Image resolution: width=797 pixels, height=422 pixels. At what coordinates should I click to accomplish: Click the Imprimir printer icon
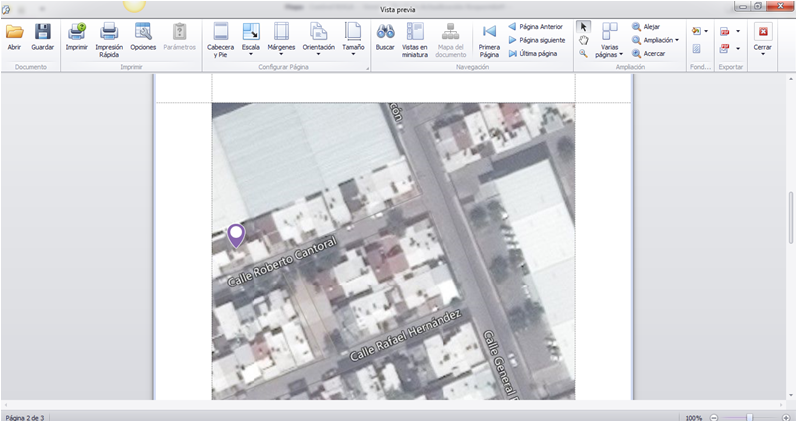(77, 37)
